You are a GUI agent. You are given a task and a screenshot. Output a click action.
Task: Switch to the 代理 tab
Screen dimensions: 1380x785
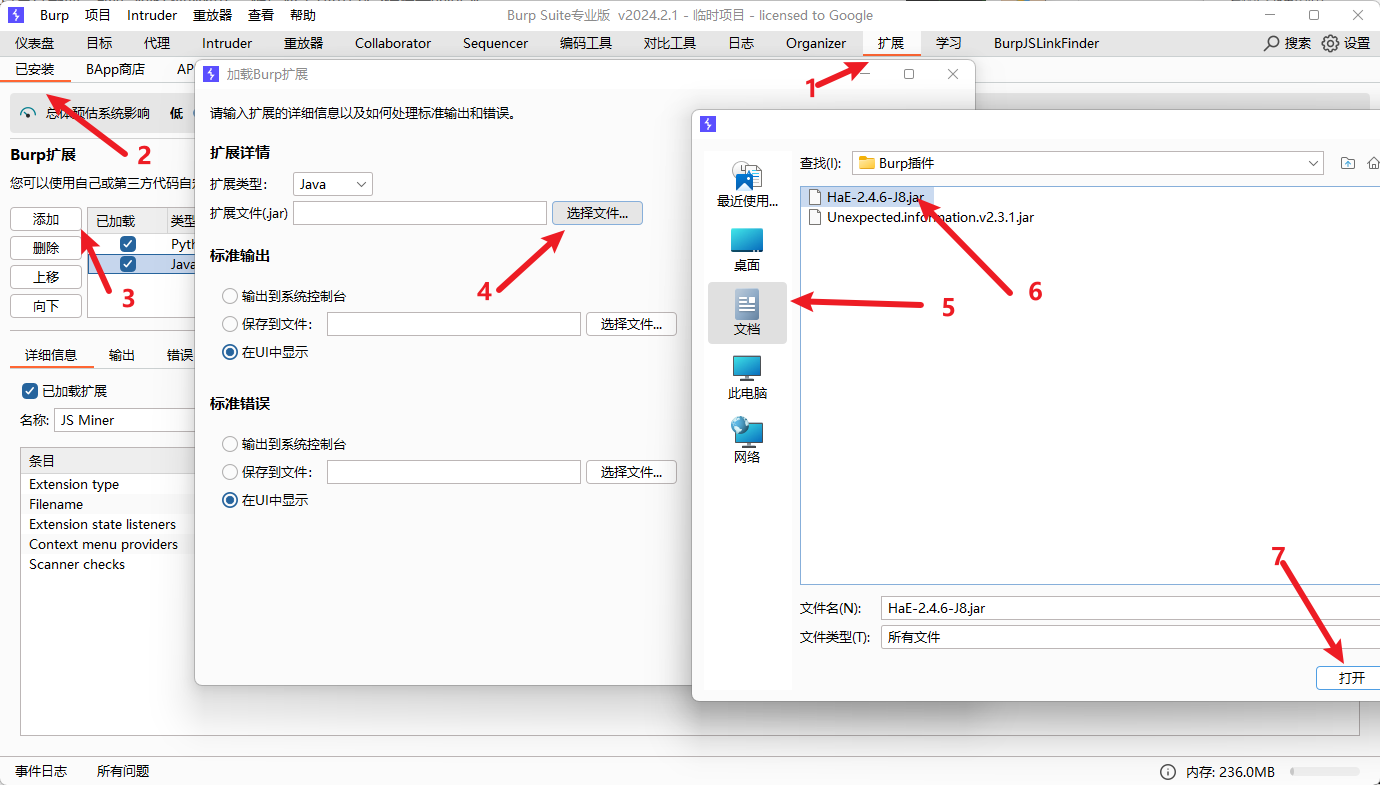pos(157,43)
